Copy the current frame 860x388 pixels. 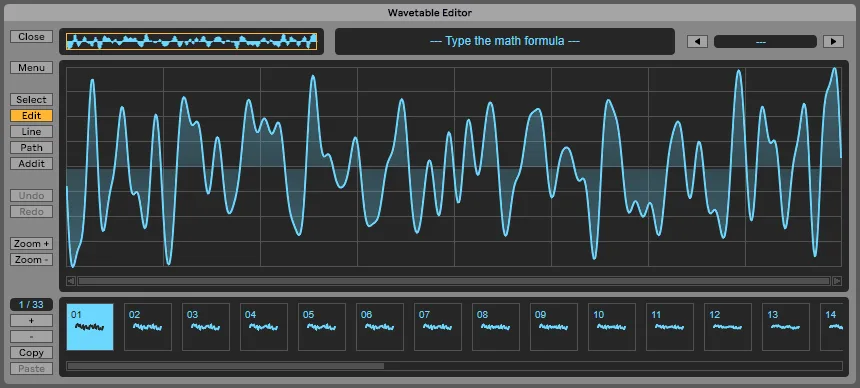click(31, 353)
